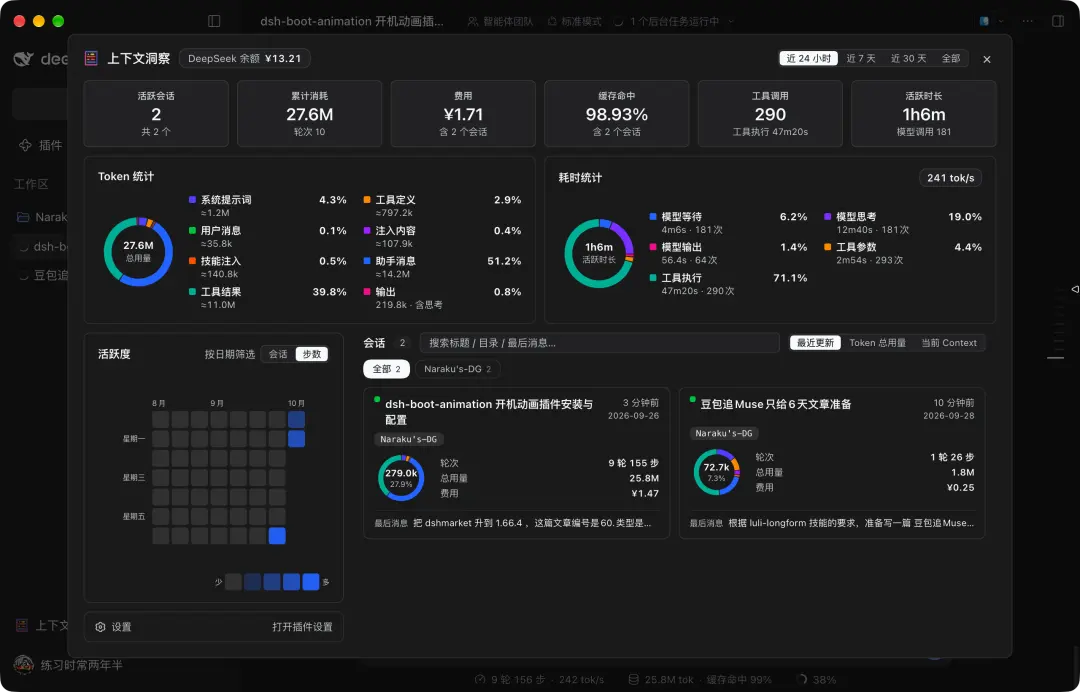Sort sessions by 当前 Context

point(949,343)
